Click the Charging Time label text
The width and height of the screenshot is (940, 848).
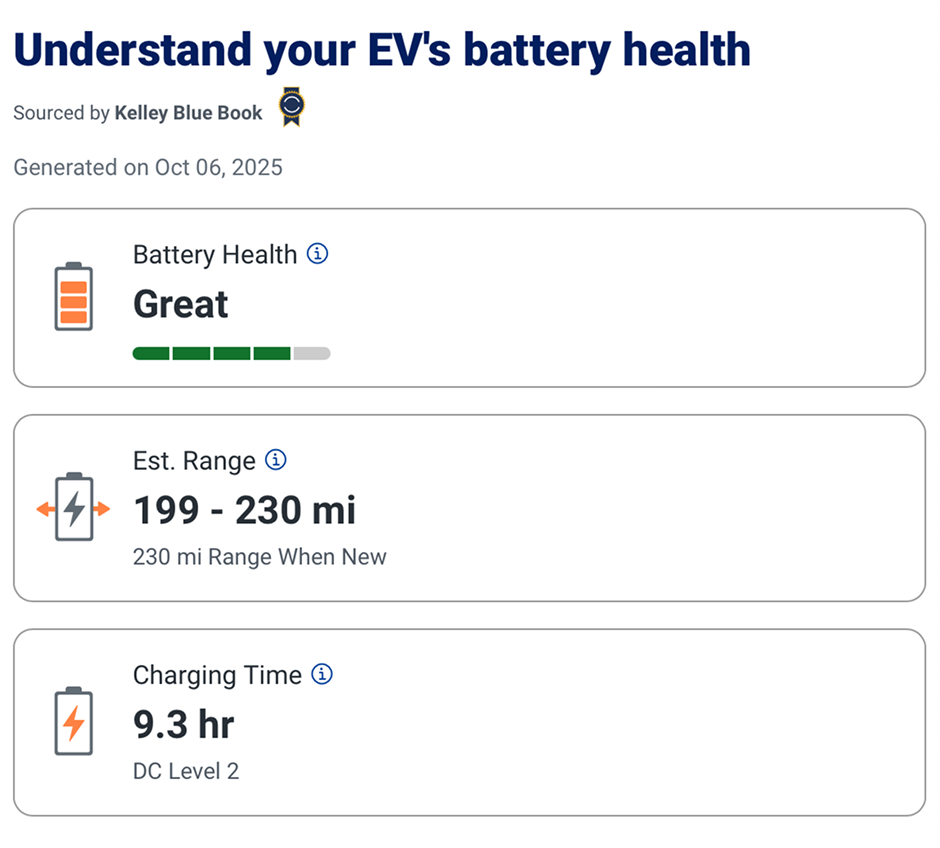tap(217, 675)
